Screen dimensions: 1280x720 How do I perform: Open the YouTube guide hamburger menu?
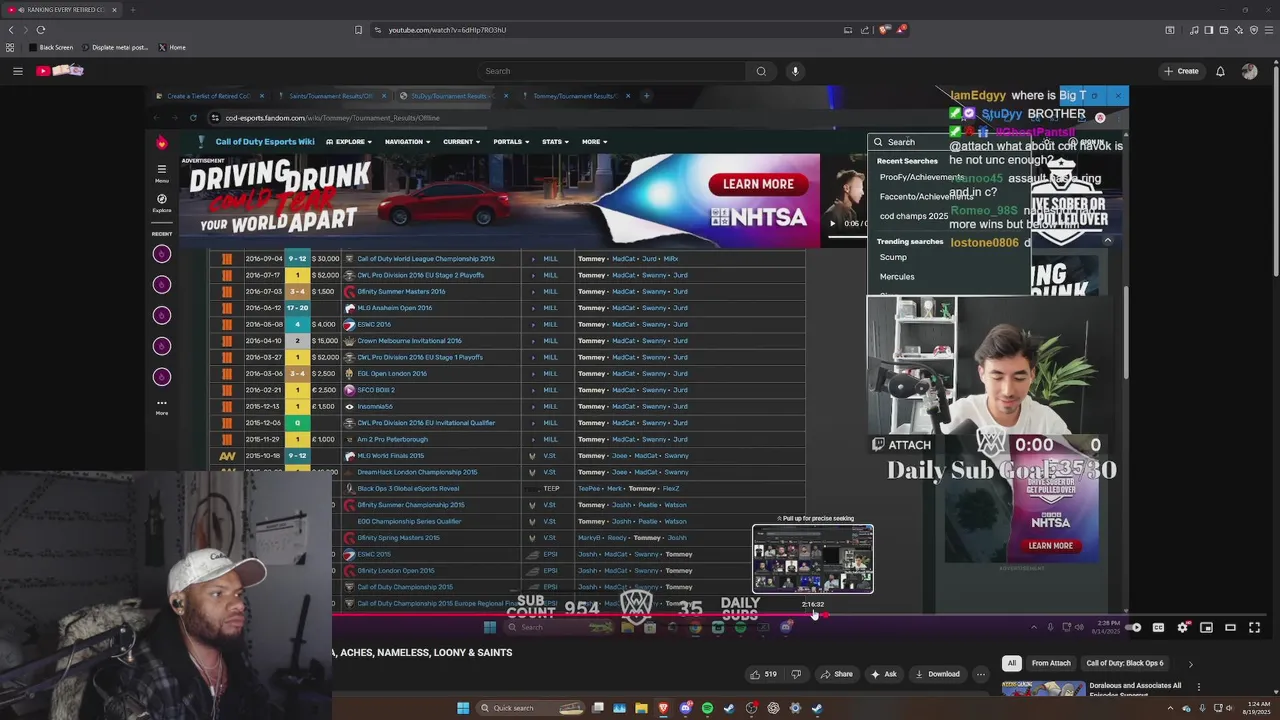coord(17,71)
